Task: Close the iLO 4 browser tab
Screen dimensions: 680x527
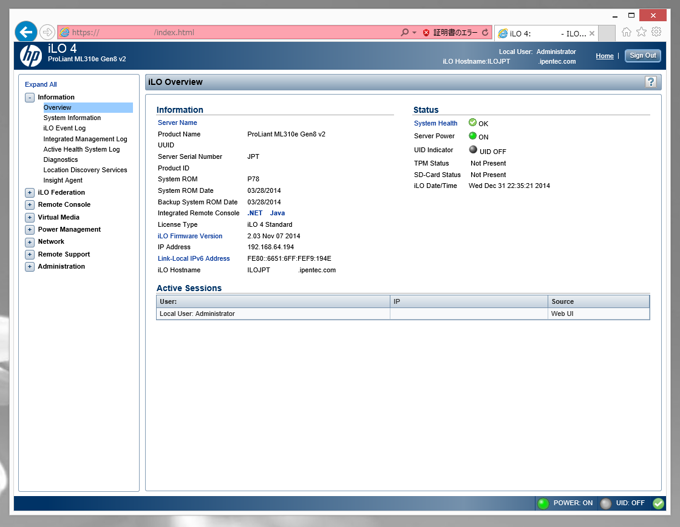Action: (x=592, y=33)
